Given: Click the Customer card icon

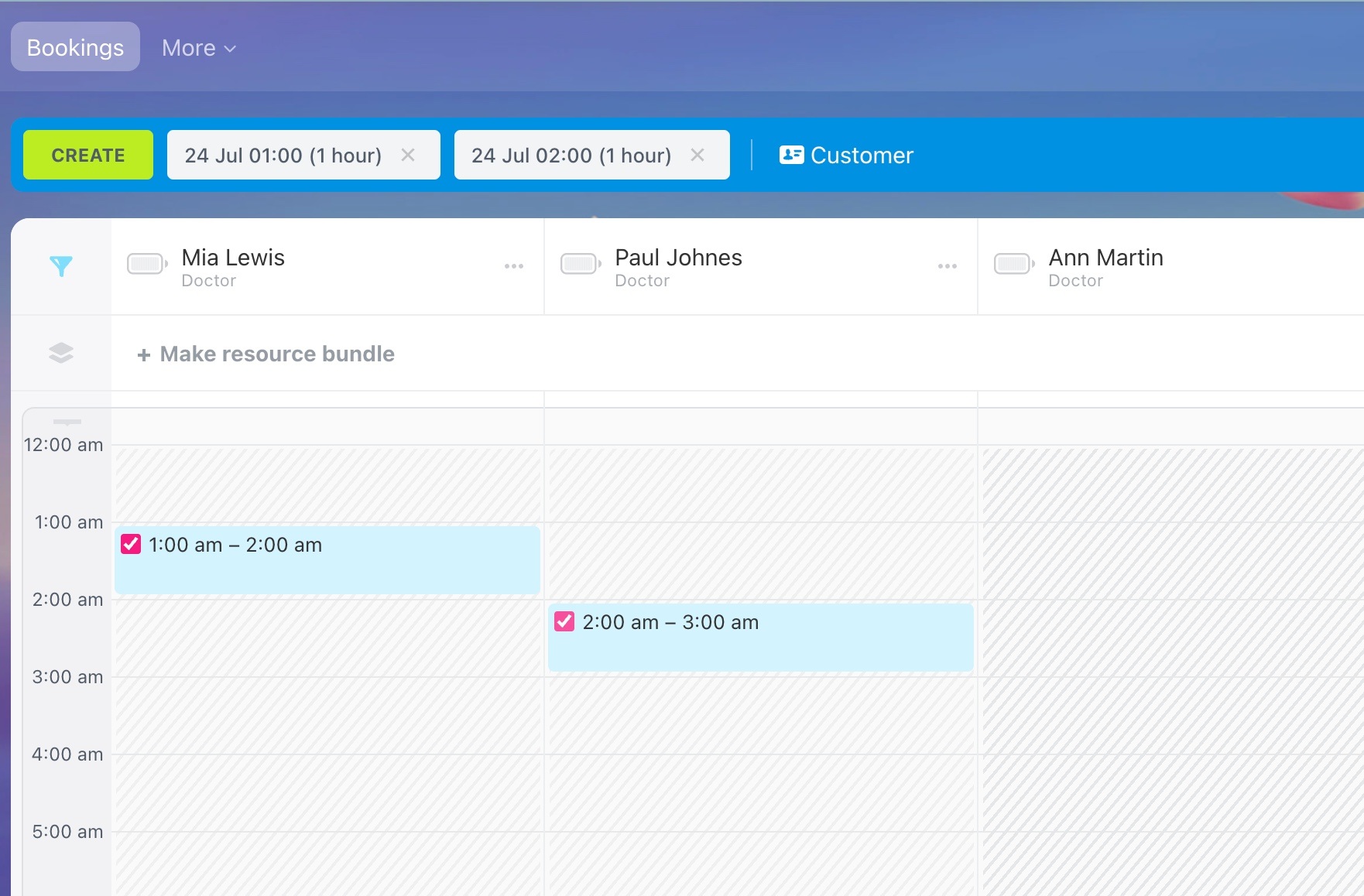Looking at the screenshot, I should click(x=791, y=156).
